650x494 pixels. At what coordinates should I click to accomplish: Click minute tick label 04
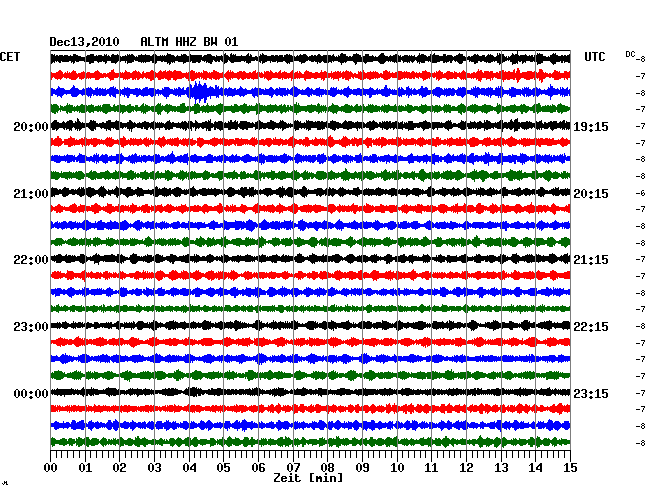pyautogui.click(x=189, y=468)
